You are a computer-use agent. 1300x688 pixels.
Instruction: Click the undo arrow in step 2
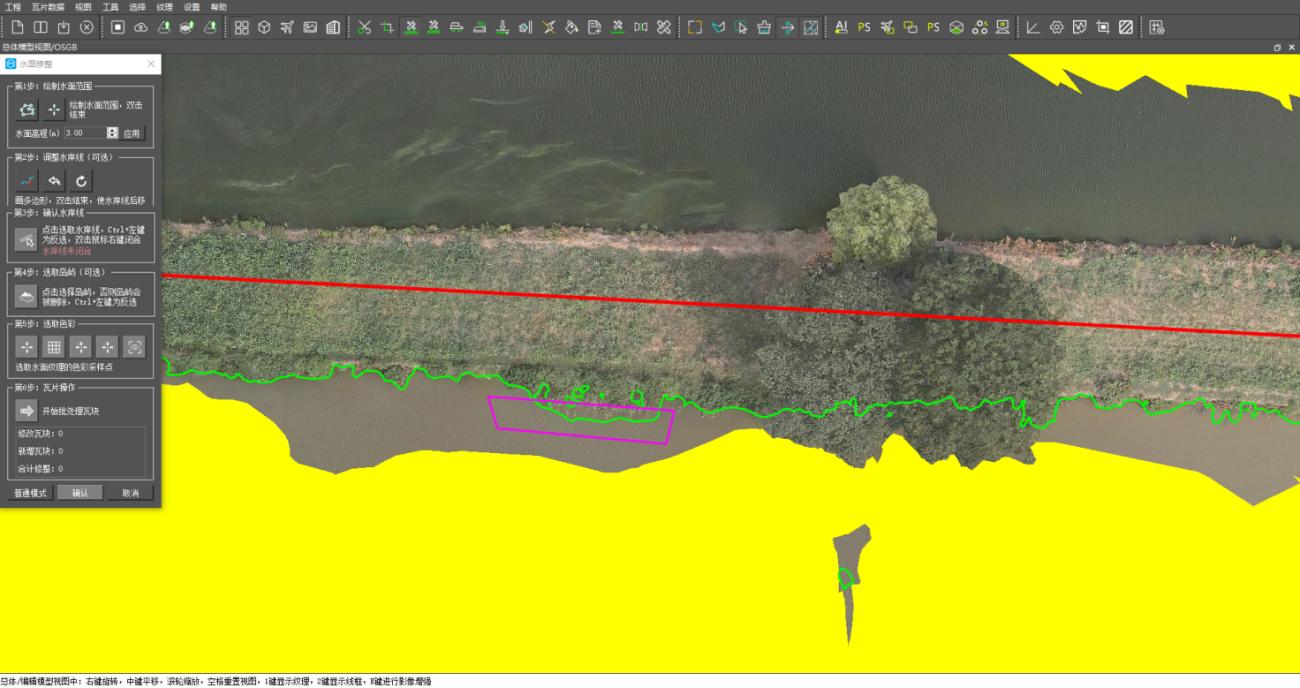54,181
